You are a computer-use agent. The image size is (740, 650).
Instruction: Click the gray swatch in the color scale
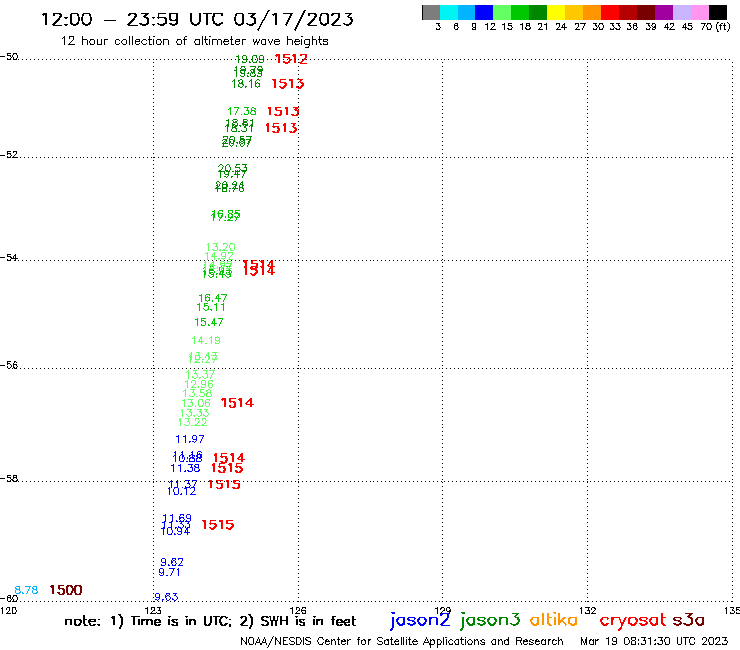(x=431, y=13)
